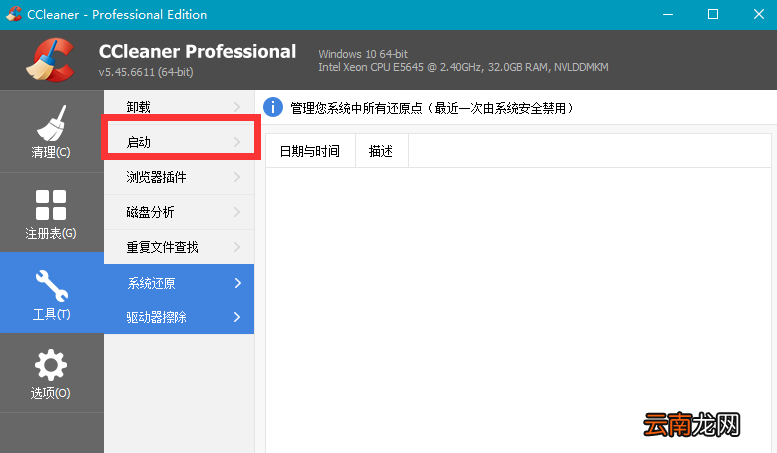Click the version text v5.45.6611 (64-bit)
The image size is (777, 453).
(x=146, y=72)
